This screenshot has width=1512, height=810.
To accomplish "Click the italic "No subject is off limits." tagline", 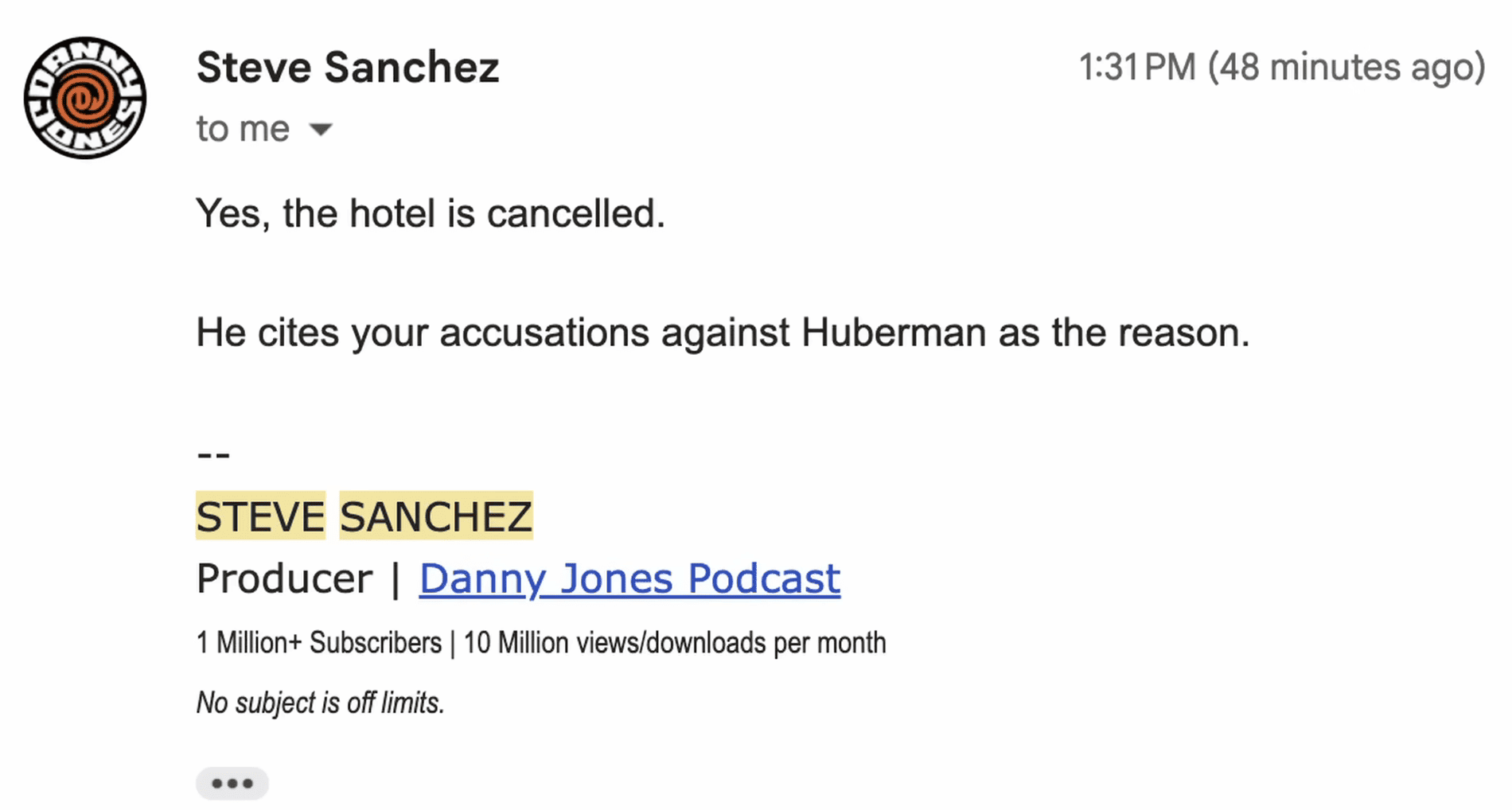I will 320,703.
